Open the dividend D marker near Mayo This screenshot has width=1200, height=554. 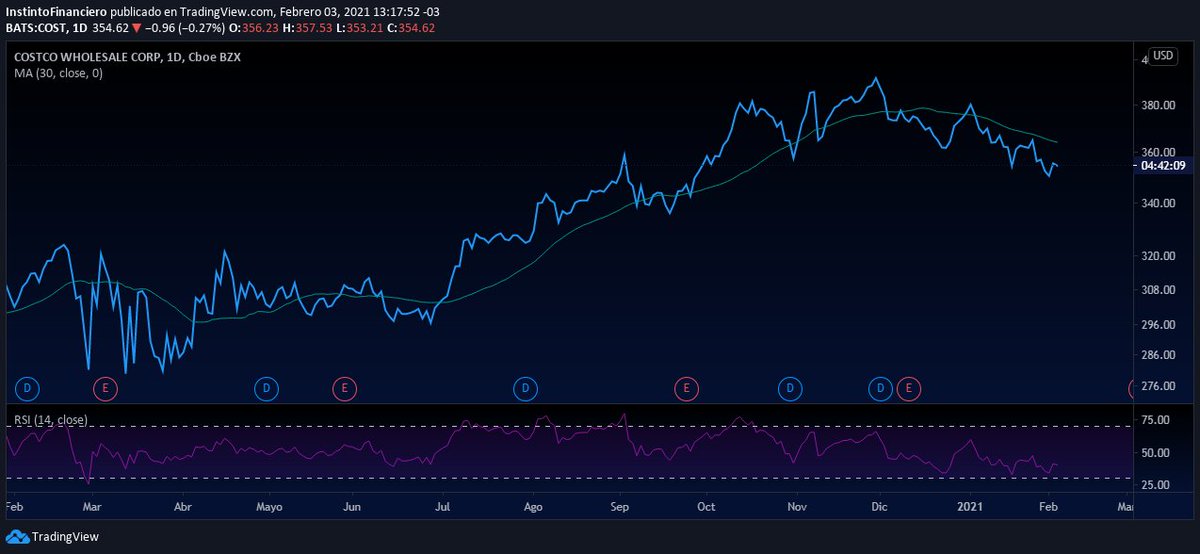[266, 387]
